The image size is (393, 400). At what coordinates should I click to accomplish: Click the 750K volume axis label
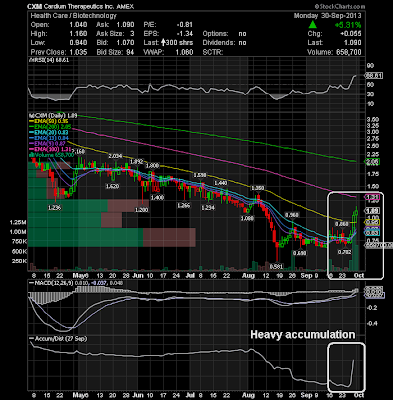click(19, 241)
